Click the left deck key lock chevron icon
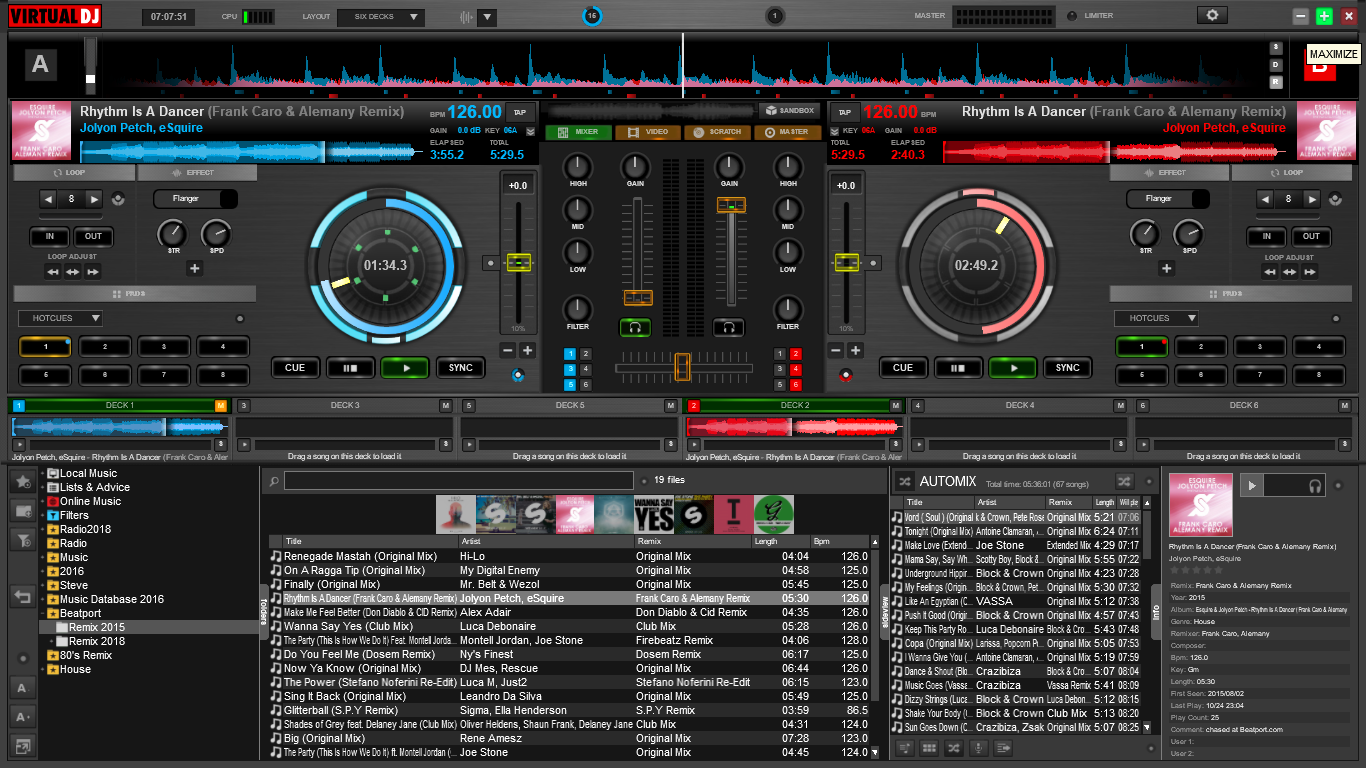 [x=530, y=131]
